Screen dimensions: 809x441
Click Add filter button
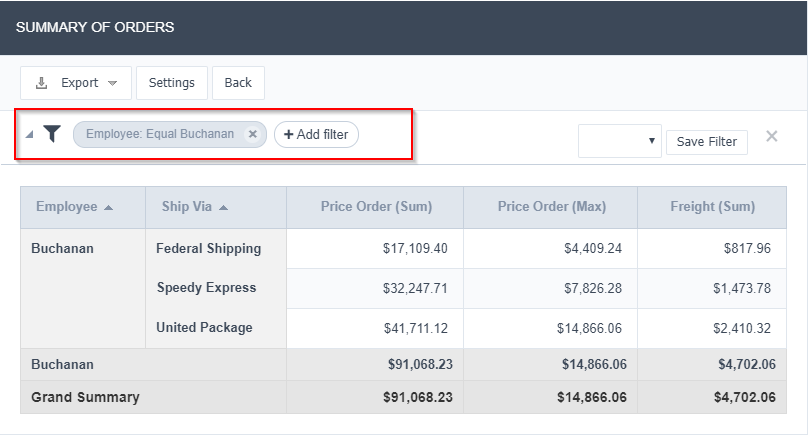click(316, 134)
